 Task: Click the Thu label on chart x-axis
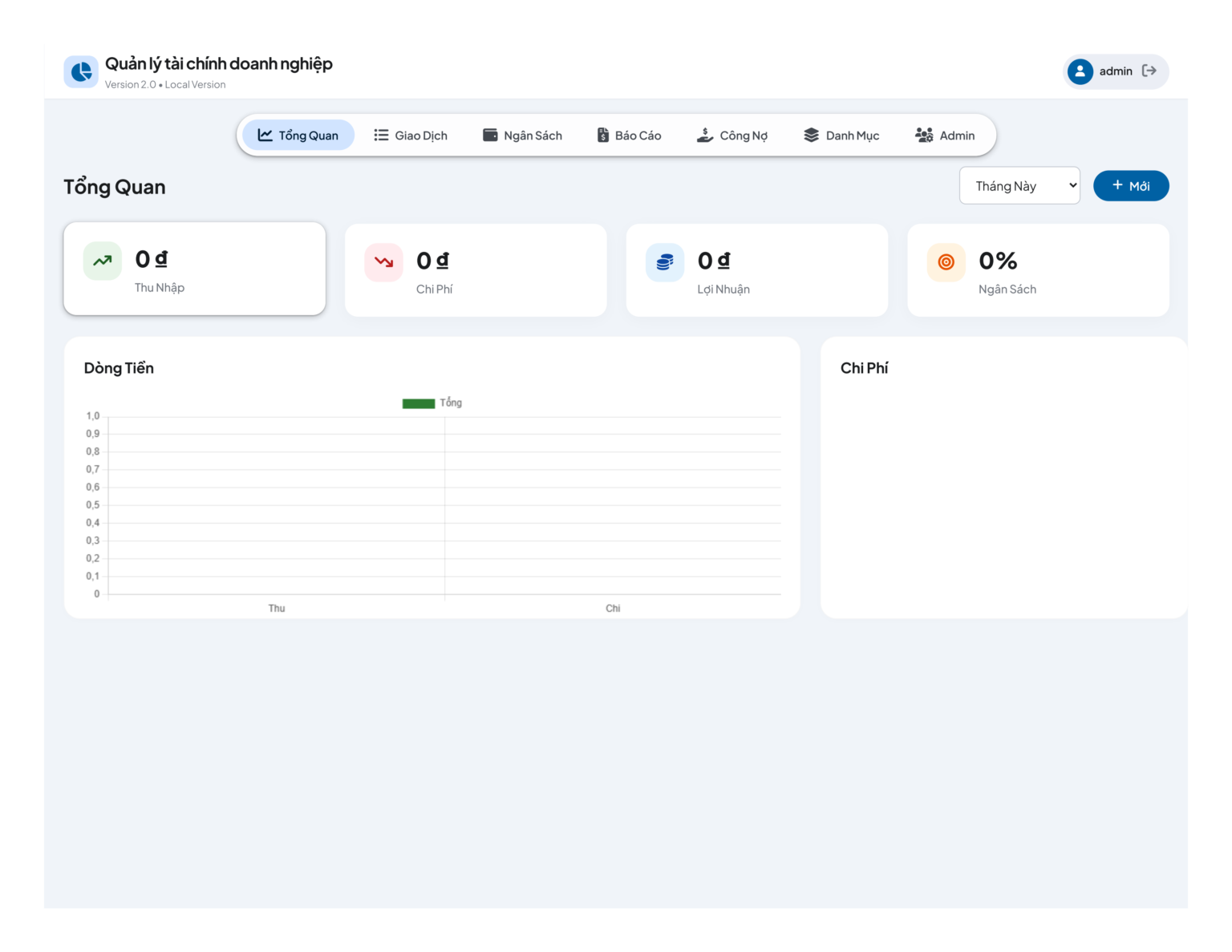coord(277,609)
